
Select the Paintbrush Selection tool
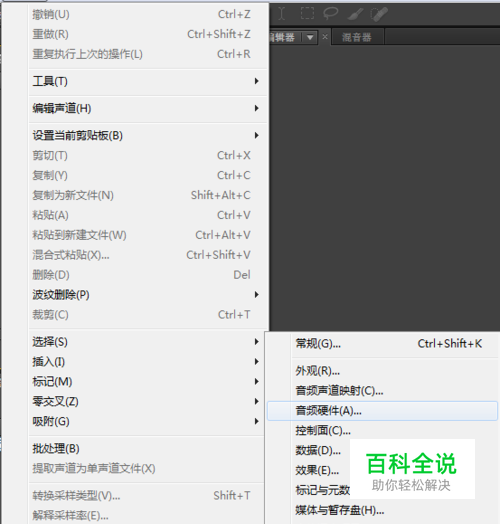pos(355,14)
